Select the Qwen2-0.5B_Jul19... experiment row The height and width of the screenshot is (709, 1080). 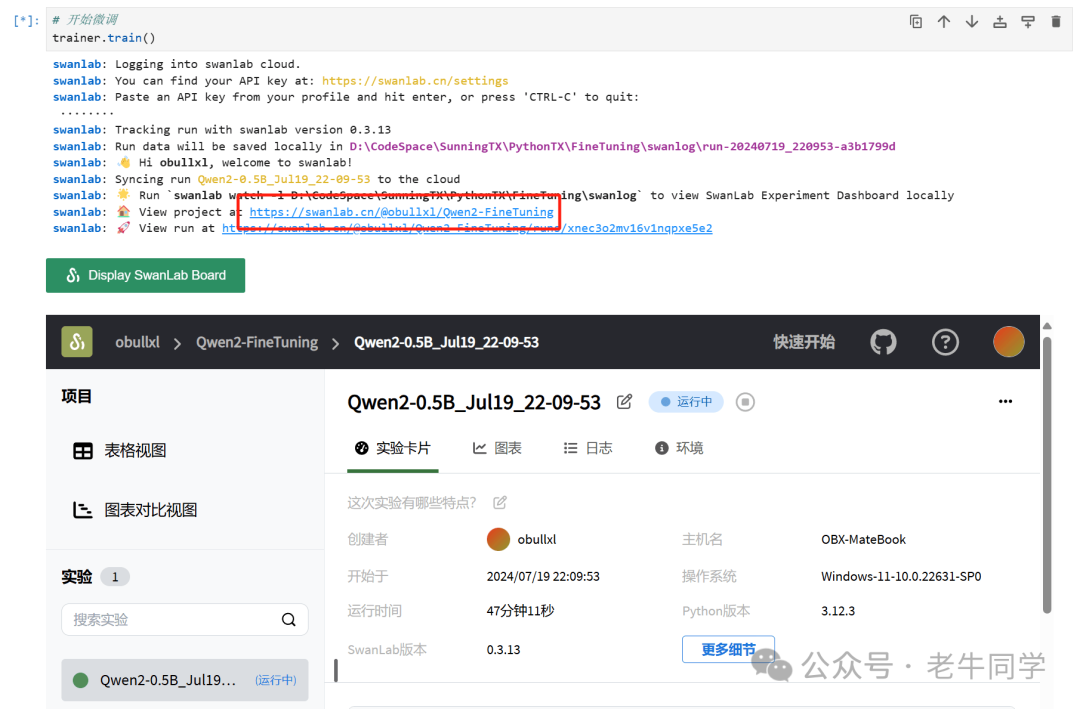185,680
